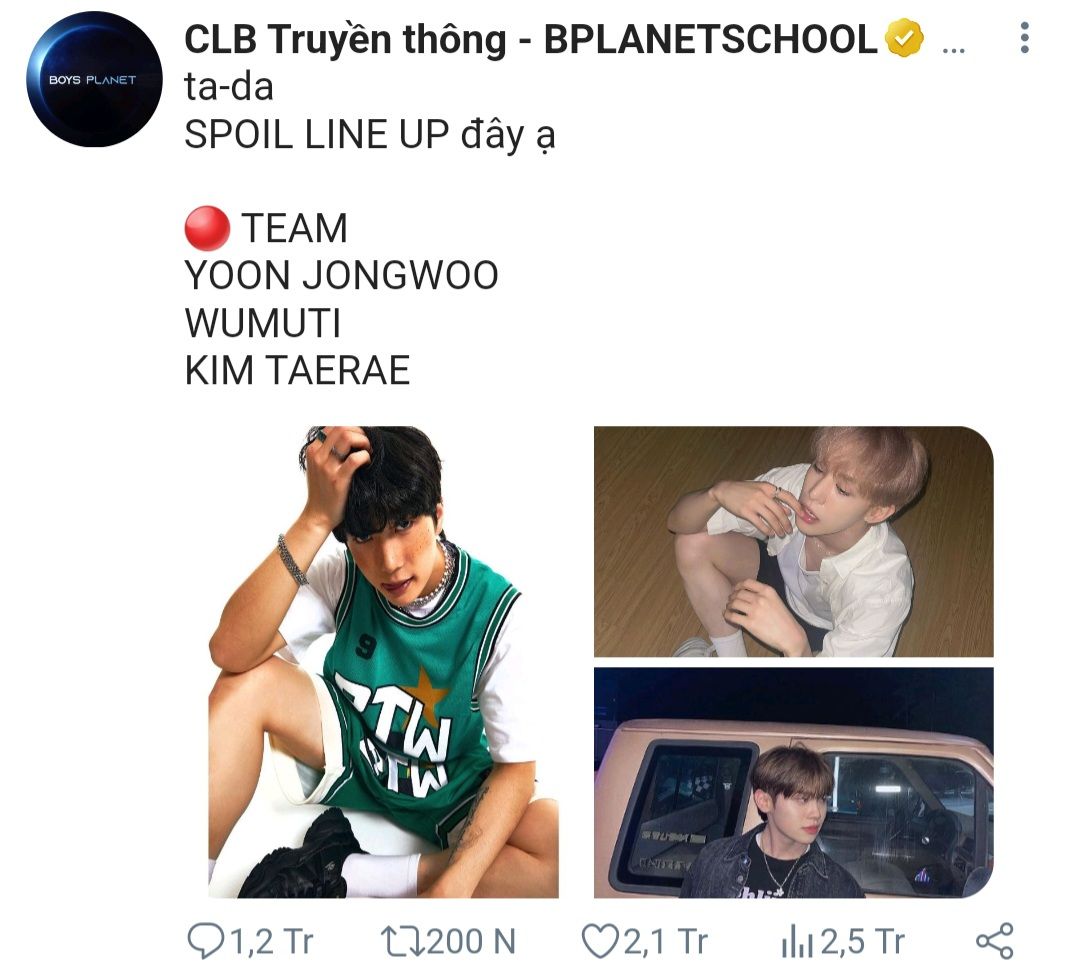
Task: Click the view count 2,5 Tr
Action: coord(862,941)
